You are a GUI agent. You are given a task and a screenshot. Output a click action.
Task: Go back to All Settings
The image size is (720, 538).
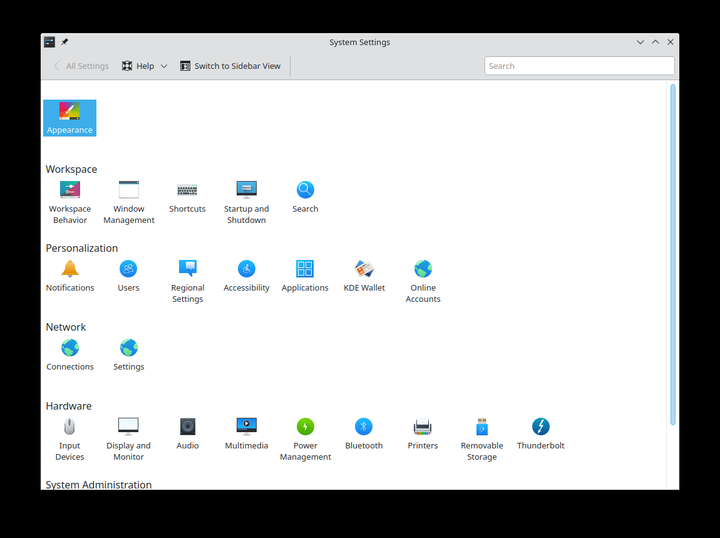[x=81, y=66]
